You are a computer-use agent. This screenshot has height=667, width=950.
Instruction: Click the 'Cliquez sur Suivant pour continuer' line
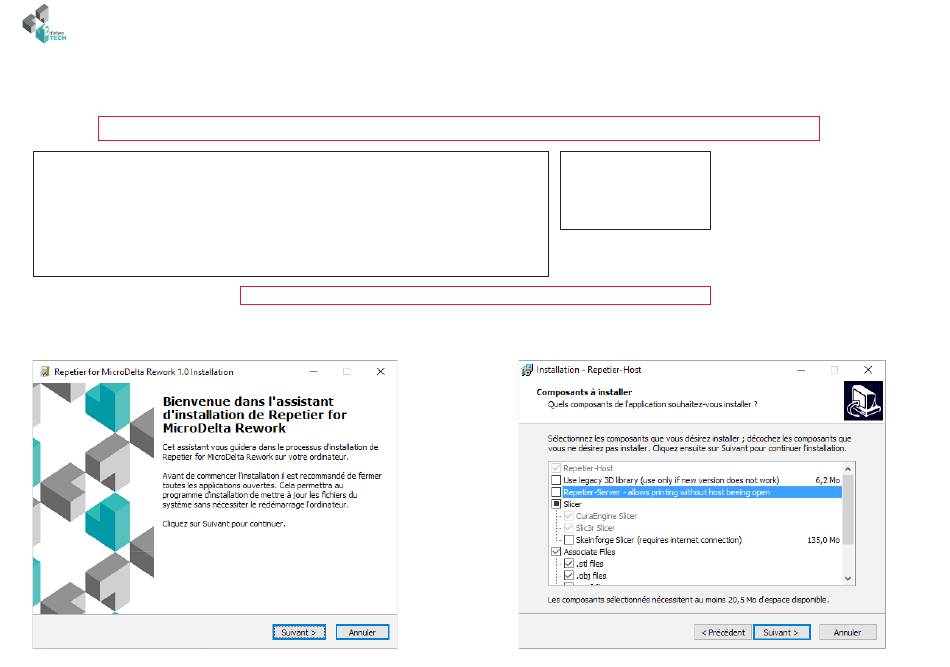[x=224, y=523]
